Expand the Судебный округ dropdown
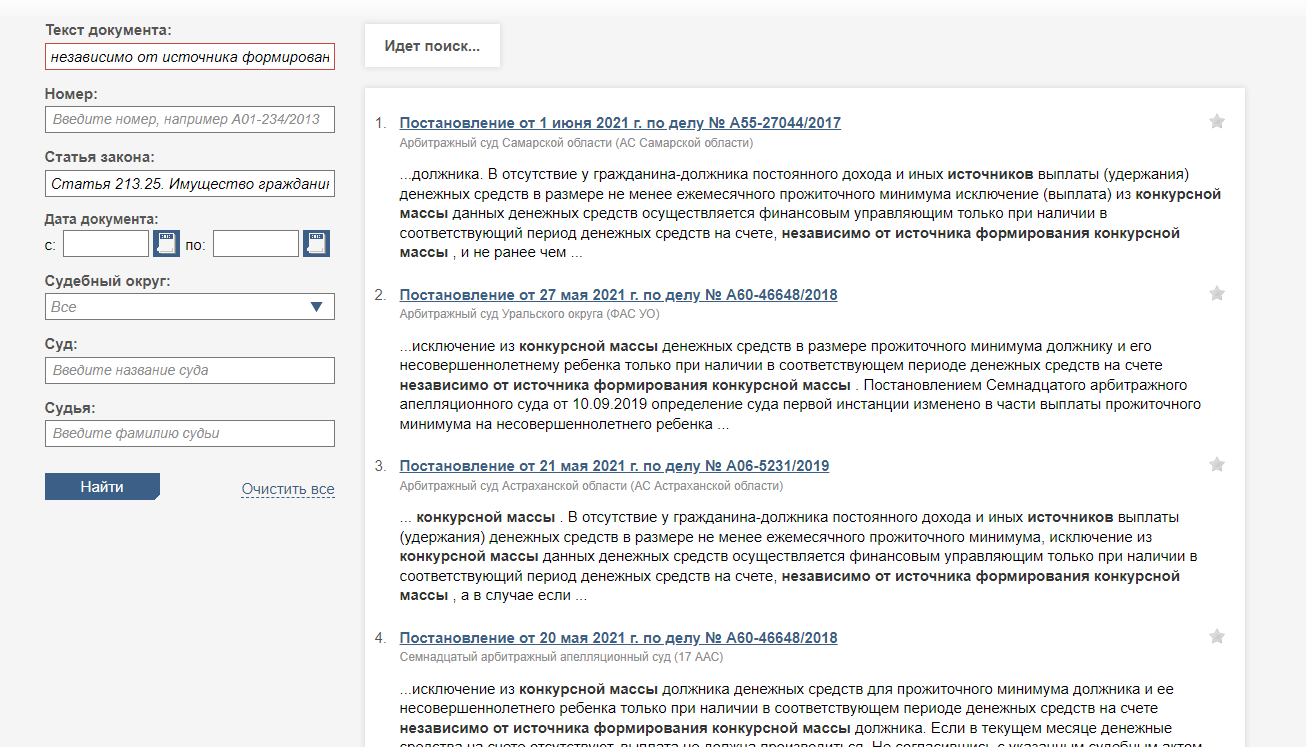This screenshot has width=1306, height=747. 190,307
